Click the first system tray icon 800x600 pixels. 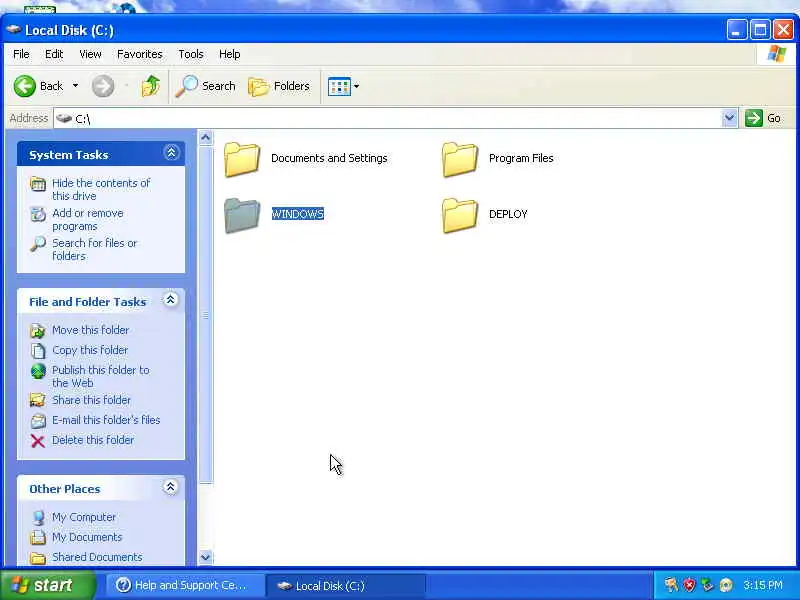[x=671, y=585]
